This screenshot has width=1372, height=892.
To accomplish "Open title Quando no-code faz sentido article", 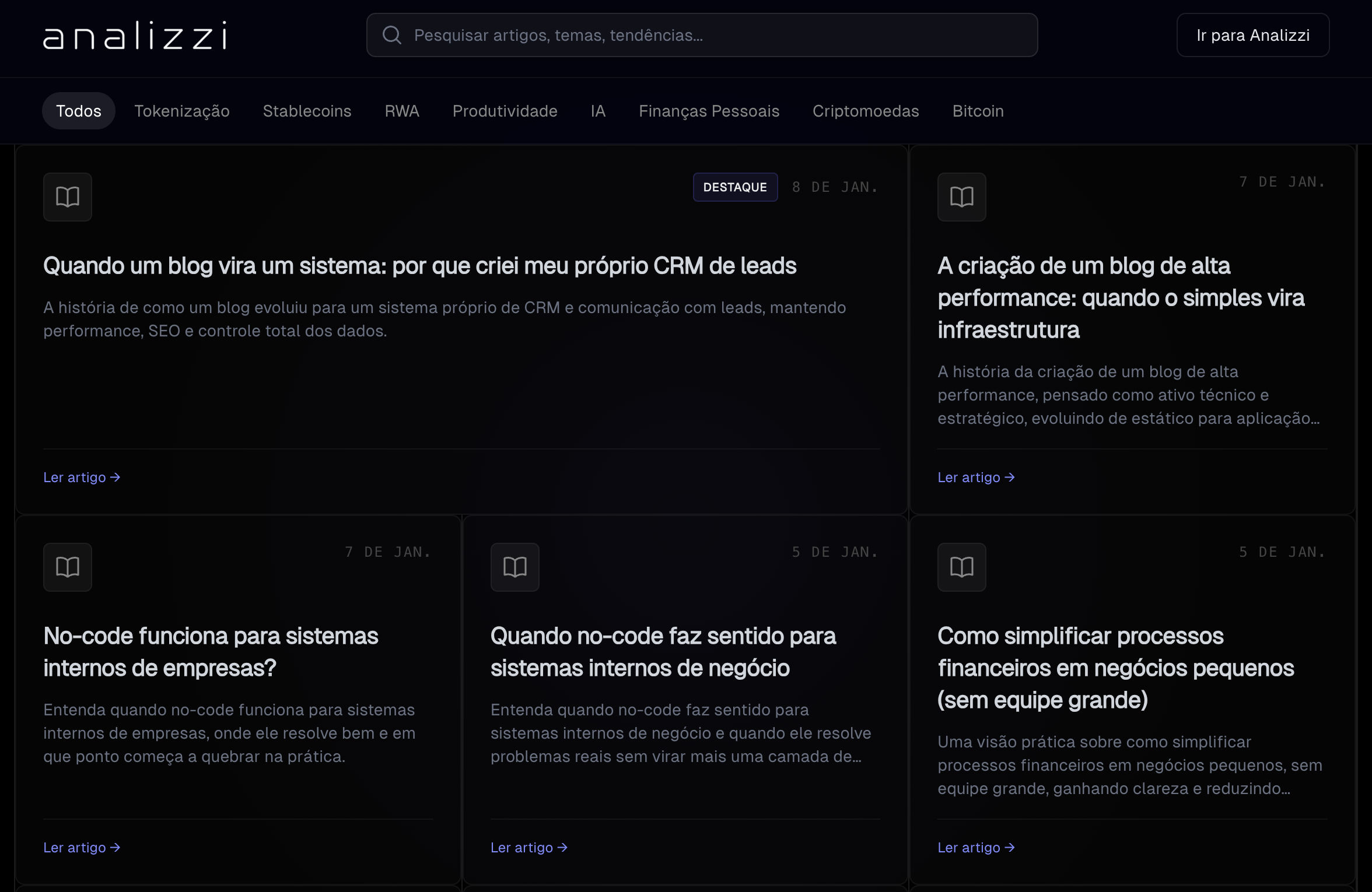I will pyautogui.click(x=663, y=652).
